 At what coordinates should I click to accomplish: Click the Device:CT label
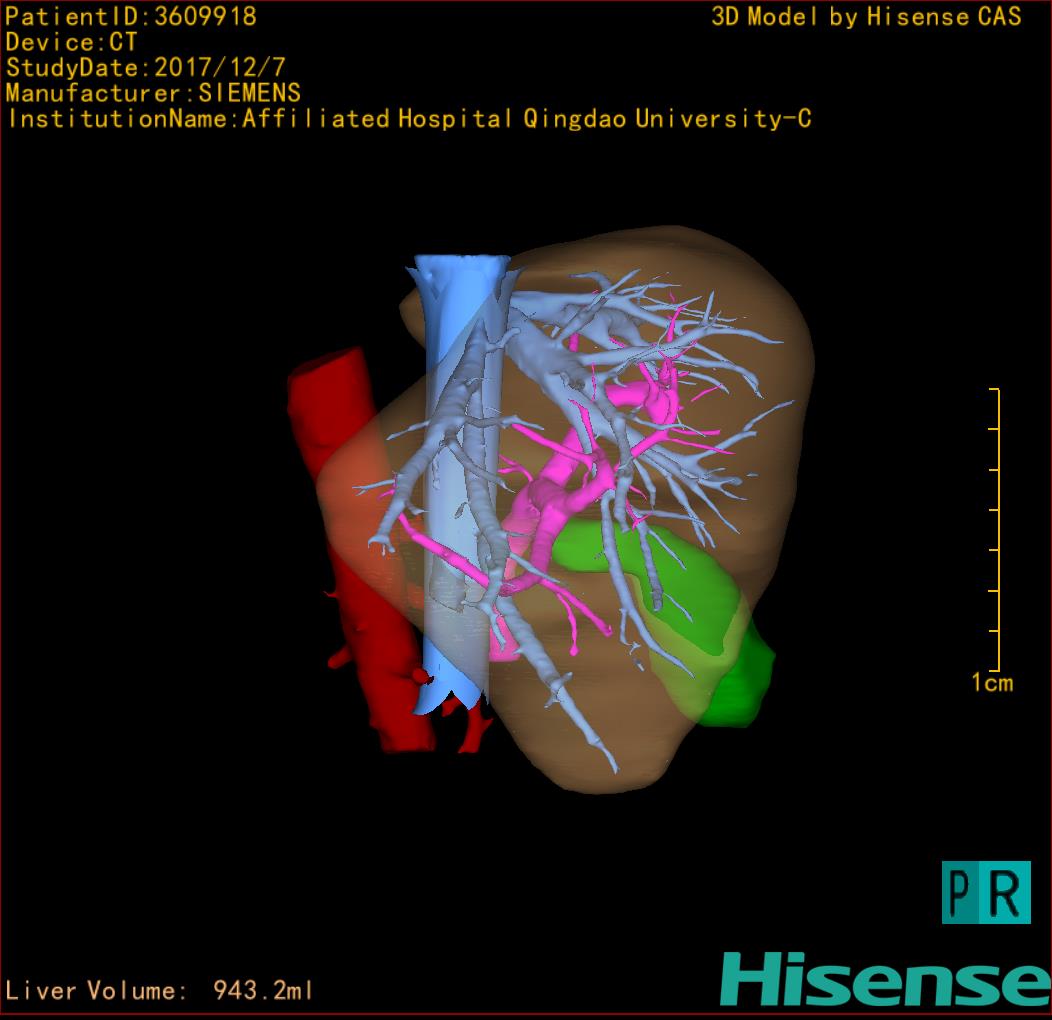(71, 42)
